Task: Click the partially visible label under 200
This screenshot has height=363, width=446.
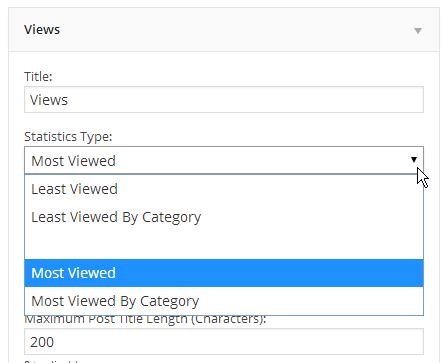Action: click(x=53, y=361)
